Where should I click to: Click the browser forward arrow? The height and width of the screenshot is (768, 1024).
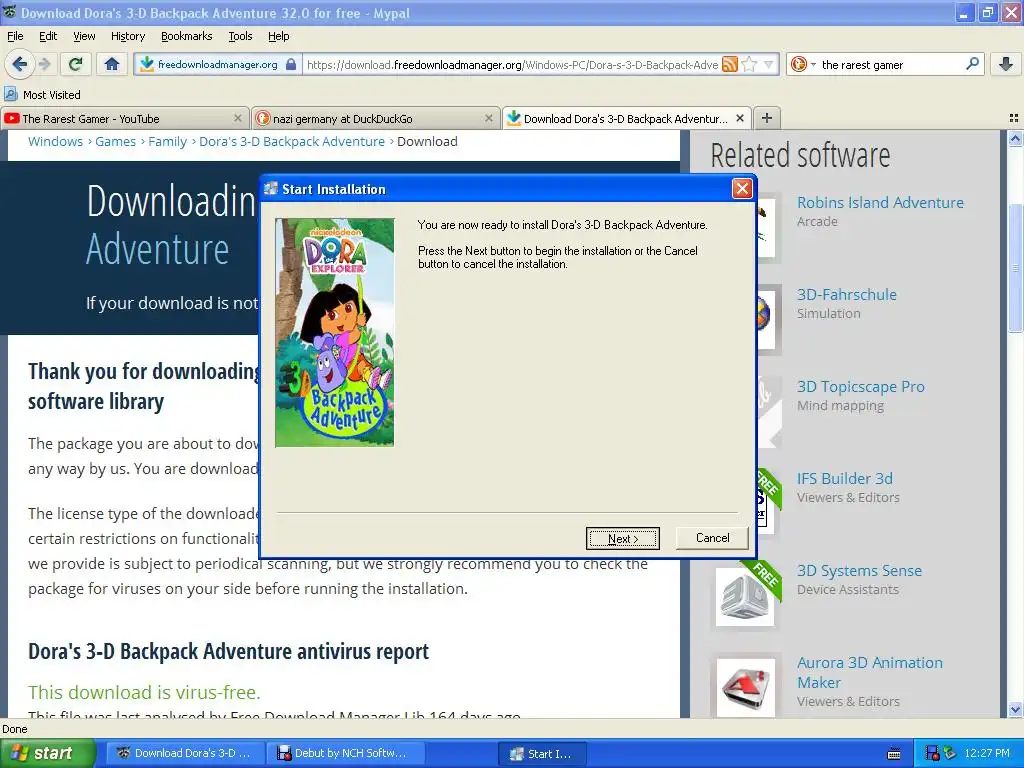click(x=44, y=64)
